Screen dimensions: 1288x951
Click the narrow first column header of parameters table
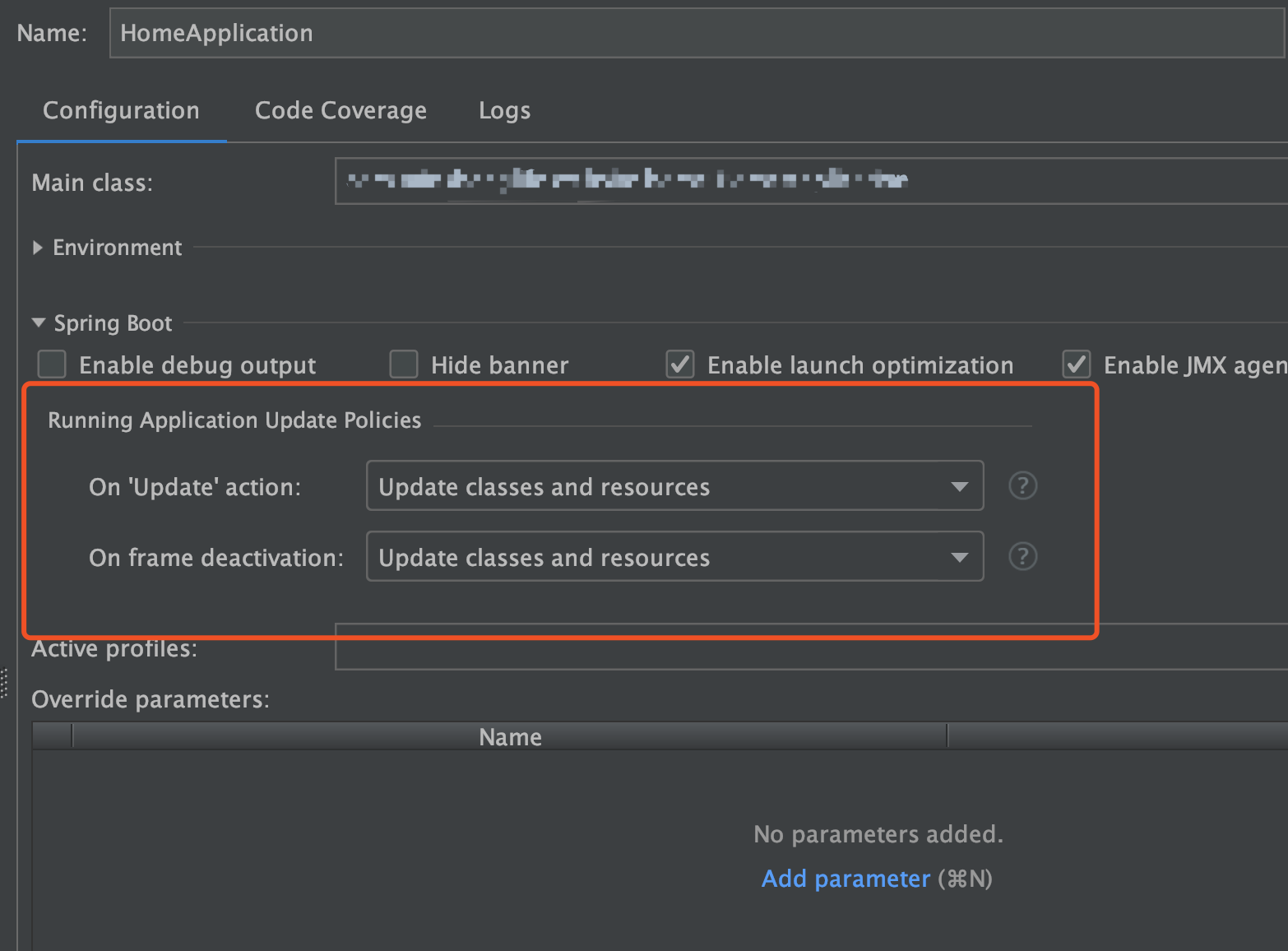point(53,737)
